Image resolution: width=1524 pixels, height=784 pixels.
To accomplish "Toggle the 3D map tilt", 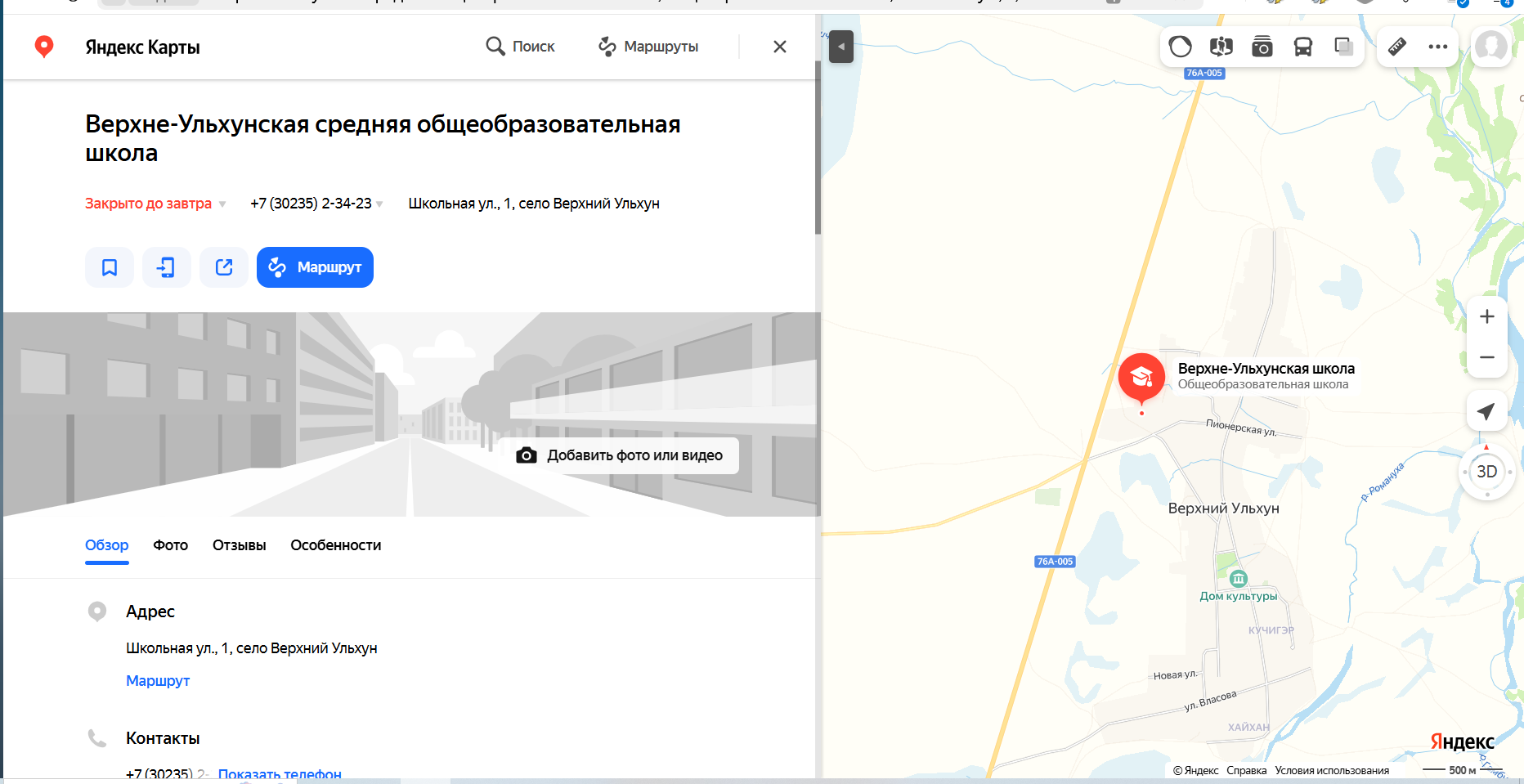I will pyautogui.click(x=1487, y=472).
